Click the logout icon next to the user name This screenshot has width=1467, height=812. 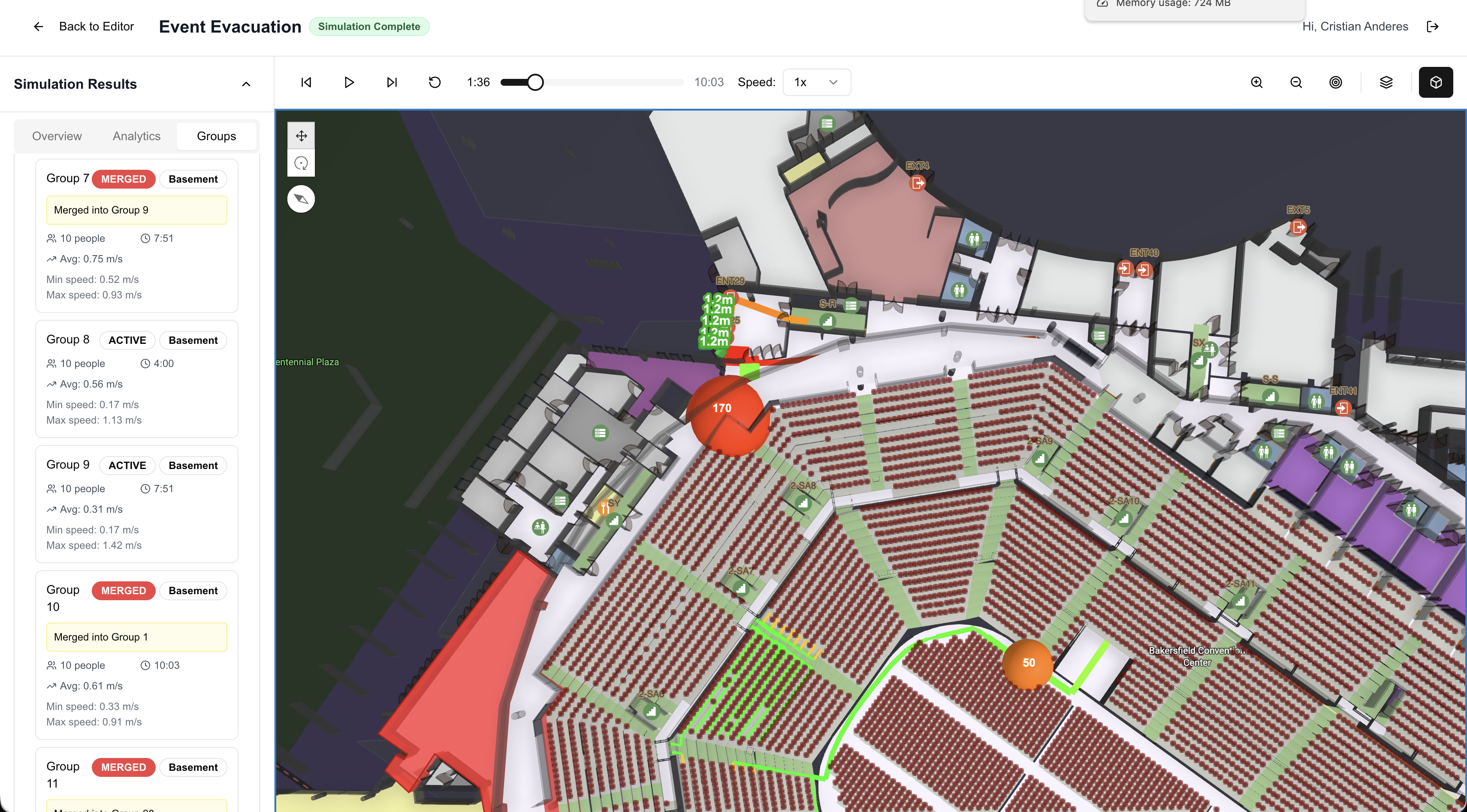coord(1433,27)
